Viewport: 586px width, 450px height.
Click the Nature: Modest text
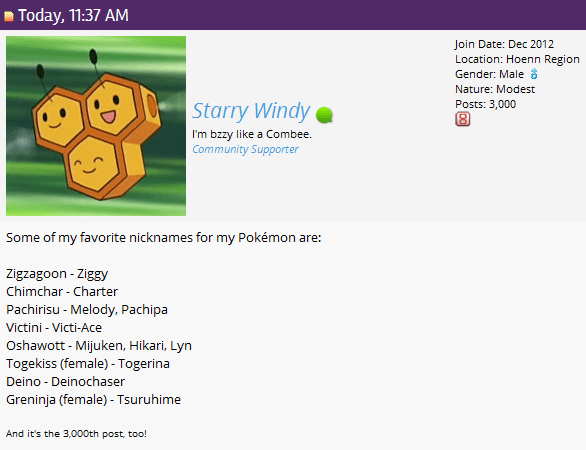(495, 89)
